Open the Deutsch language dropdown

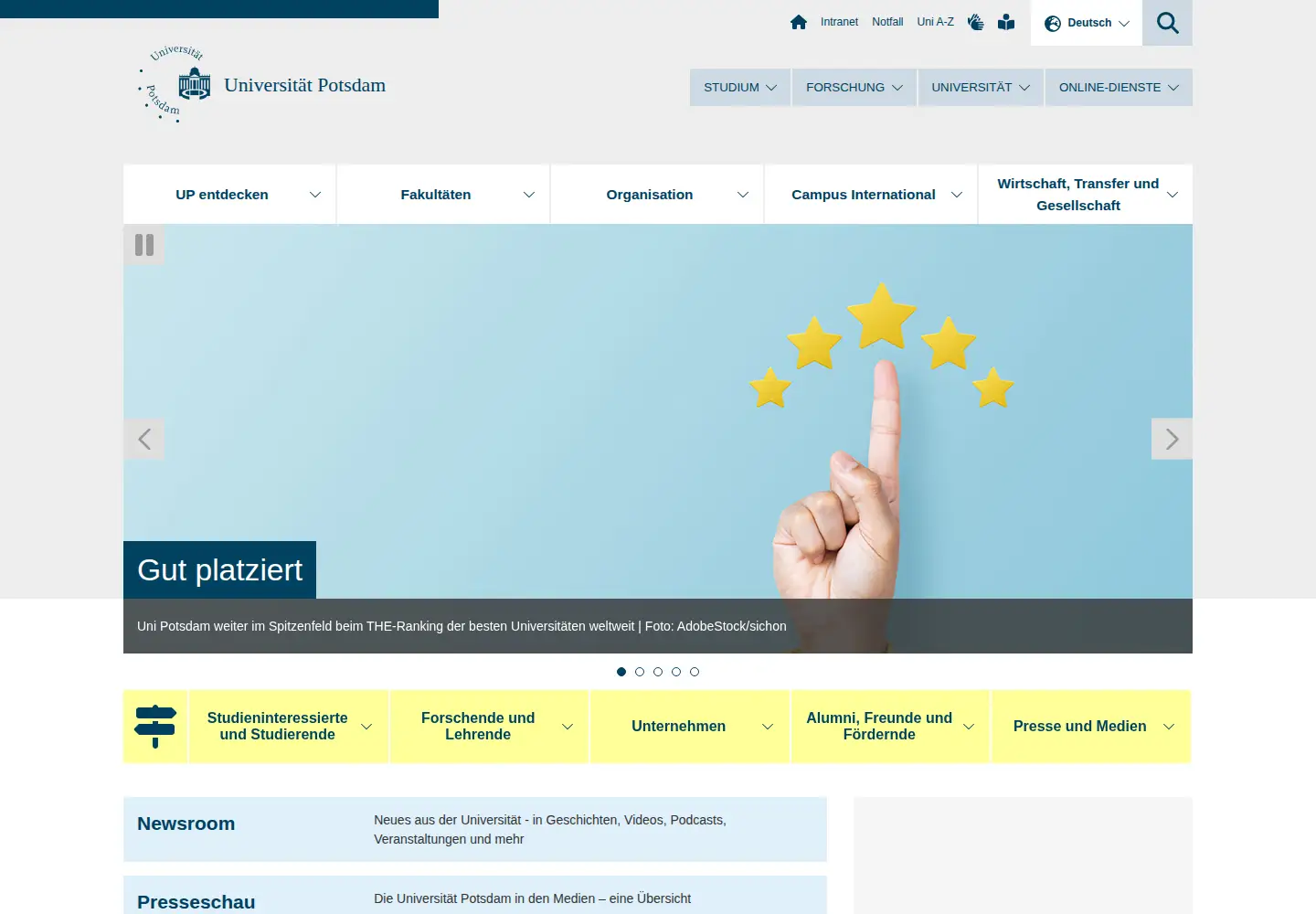[1087, 23]
